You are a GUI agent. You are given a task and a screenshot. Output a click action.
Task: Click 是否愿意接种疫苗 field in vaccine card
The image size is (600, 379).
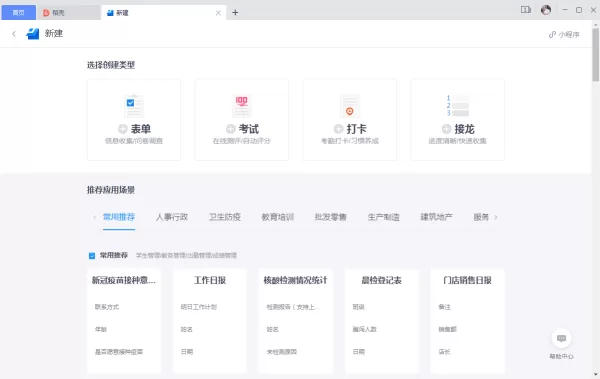pyautogui.click(x=119, y=352)
